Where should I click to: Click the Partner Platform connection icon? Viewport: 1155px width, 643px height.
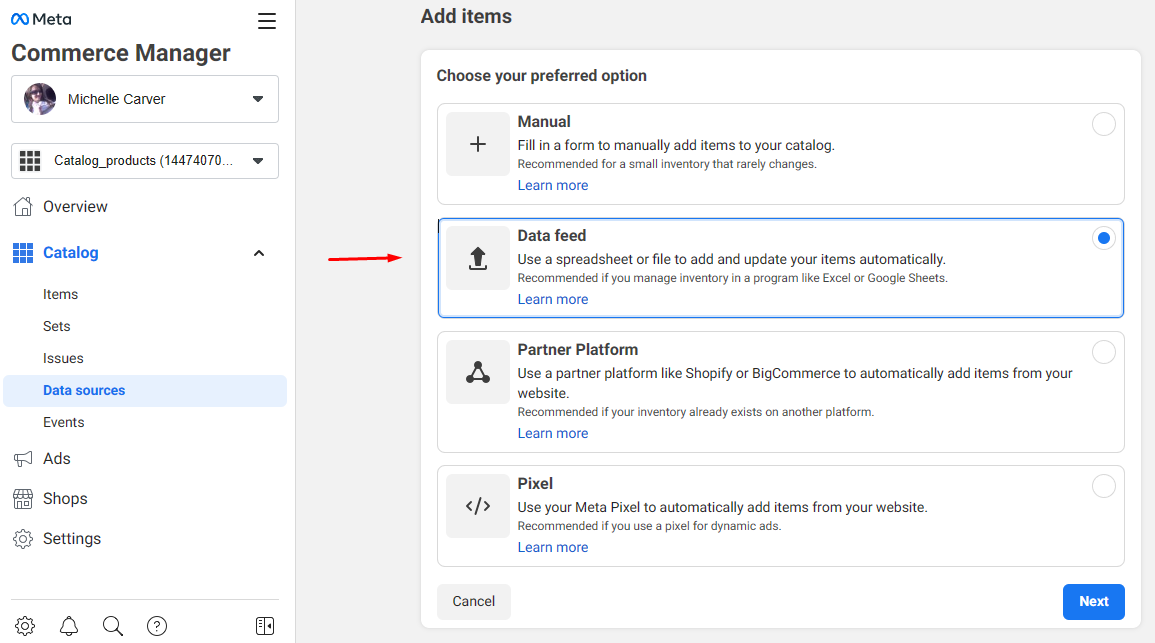pos(478,372)
